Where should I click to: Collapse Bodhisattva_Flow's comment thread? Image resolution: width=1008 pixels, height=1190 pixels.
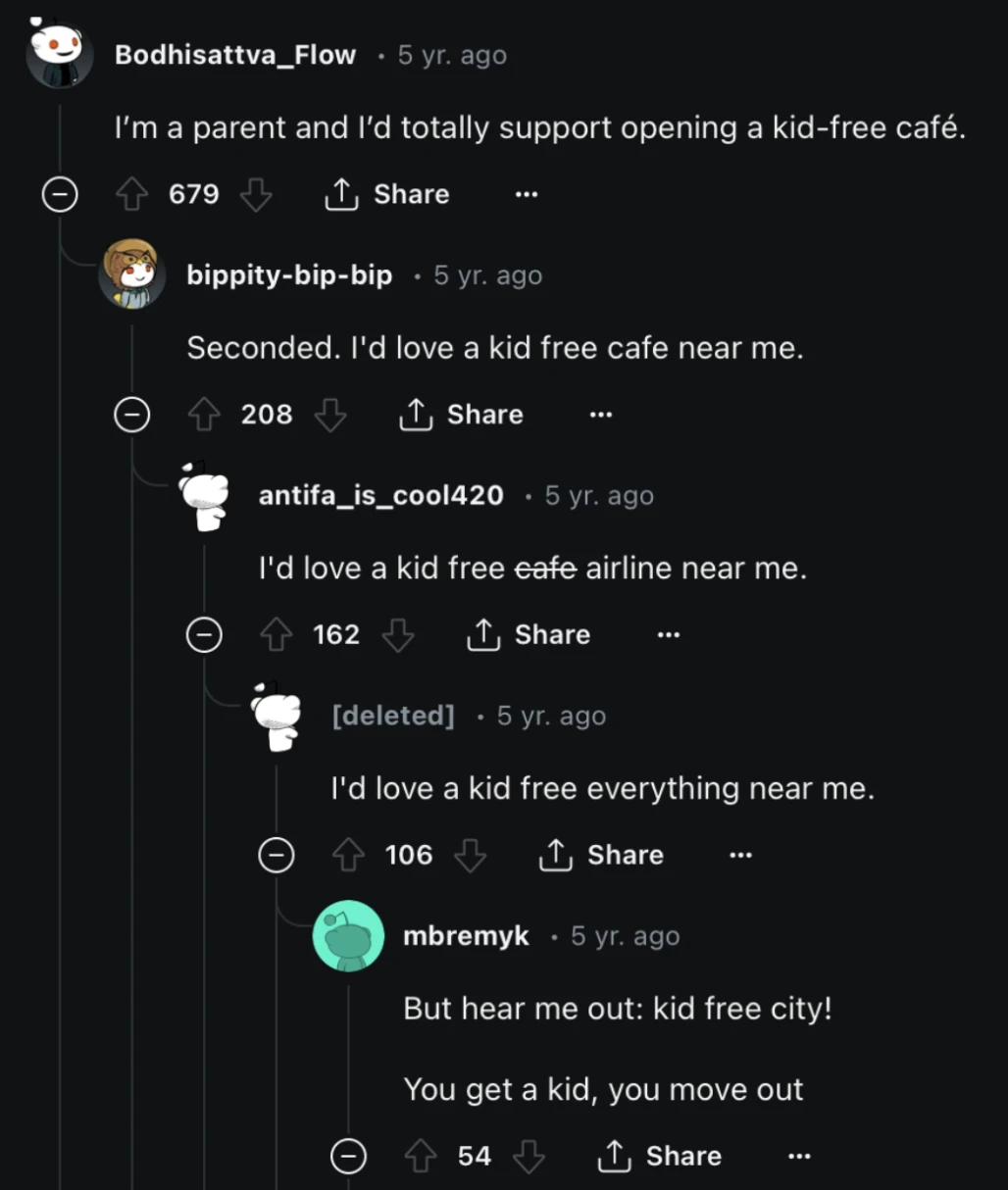click(59, 195)
